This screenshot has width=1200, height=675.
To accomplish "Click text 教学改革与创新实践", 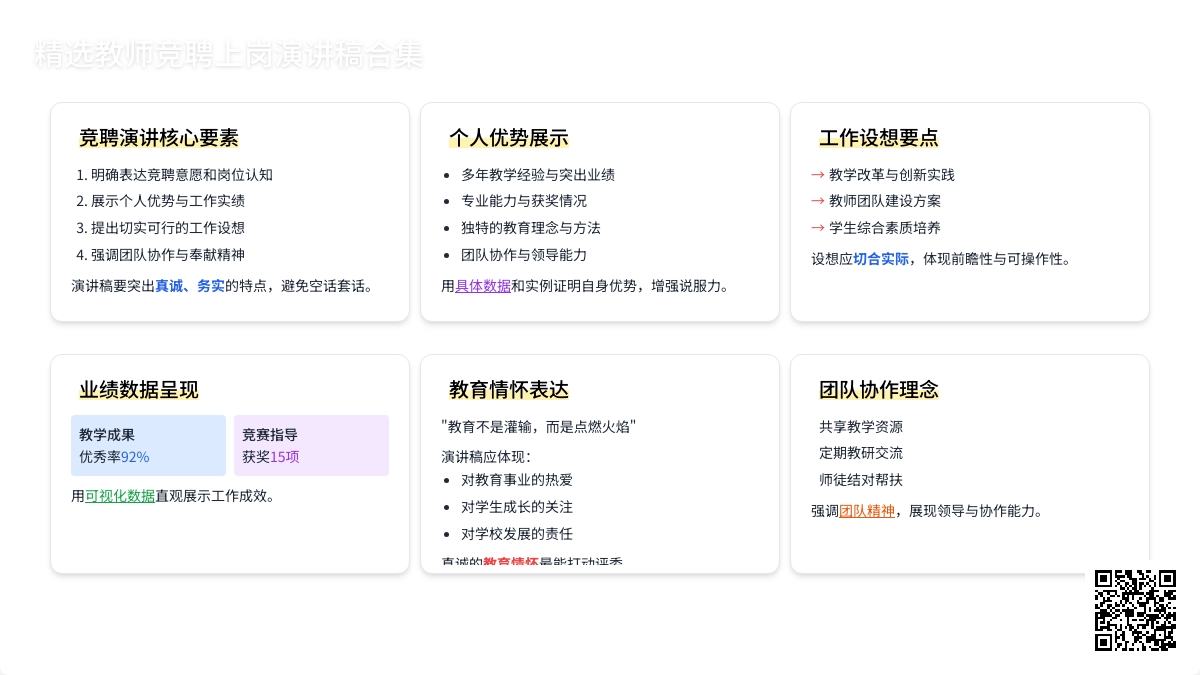I will (892, 174).
